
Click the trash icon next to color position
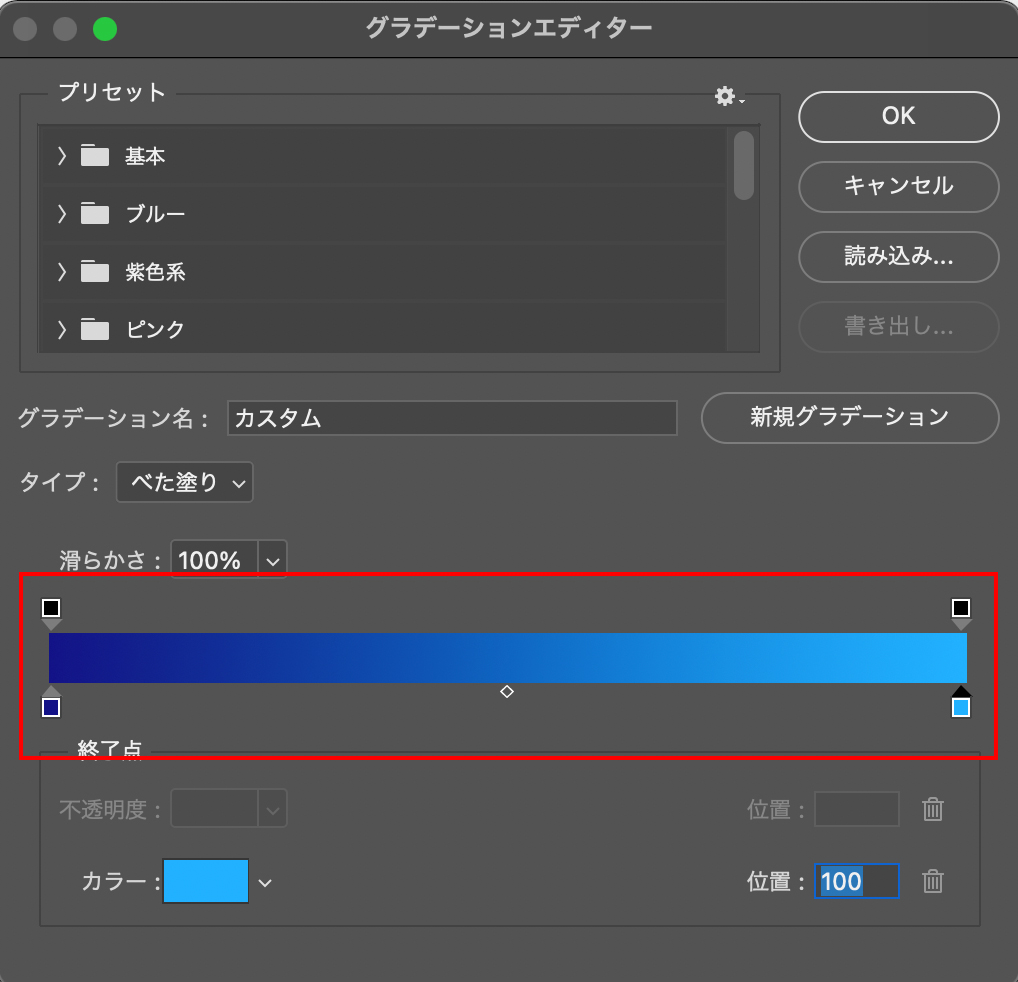click(x=932, y=881)
